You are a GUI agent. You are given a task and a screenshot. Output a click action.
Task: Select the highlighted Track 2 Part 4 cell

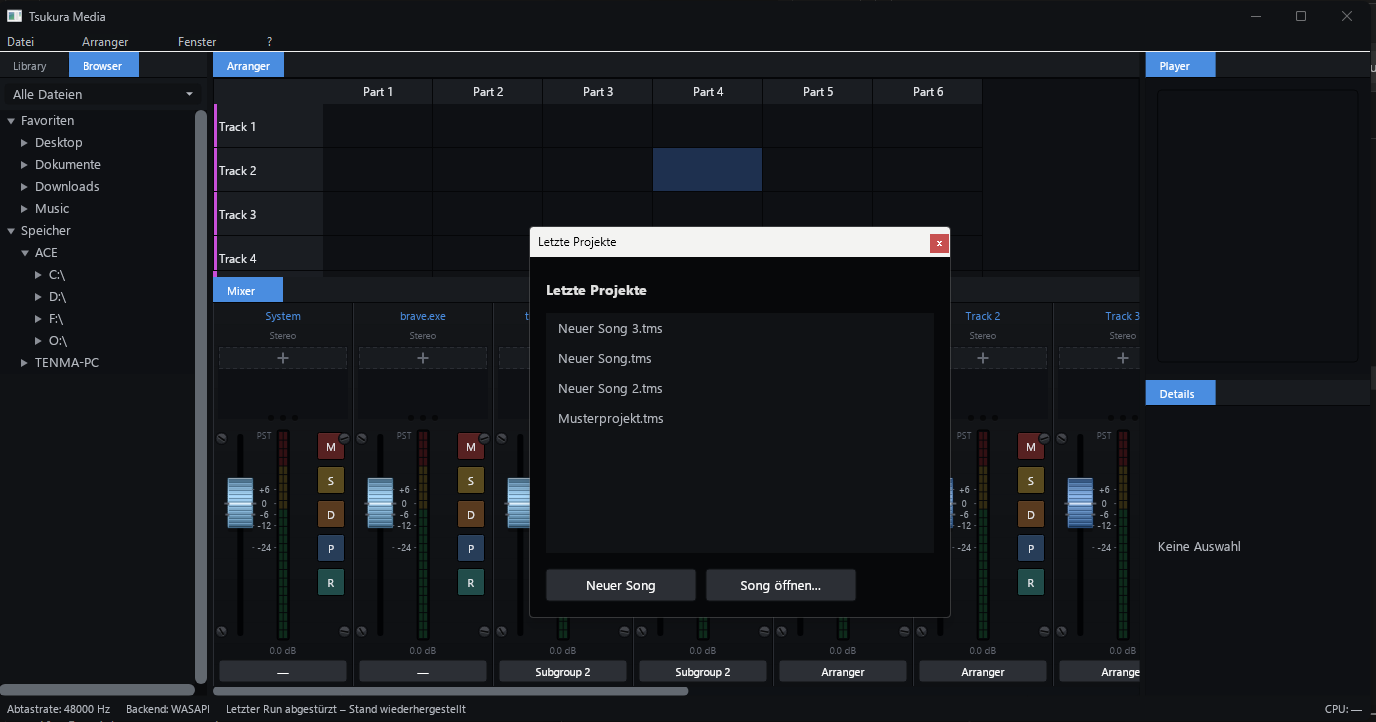pos(708,170)
